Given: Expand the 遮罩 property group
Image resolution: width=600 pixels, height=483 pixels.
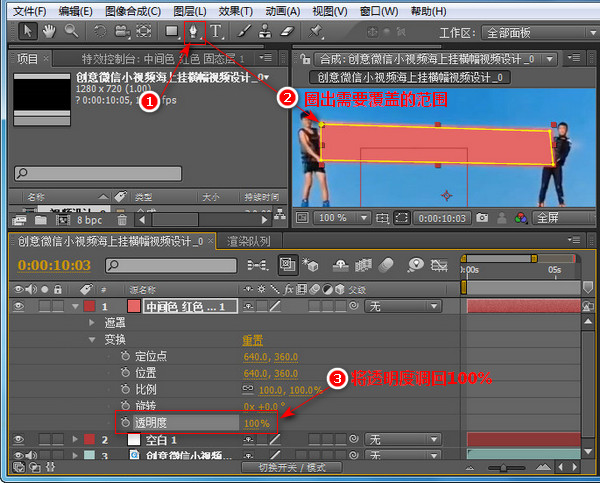Looking at the screenshot, I should click(91, 323).
